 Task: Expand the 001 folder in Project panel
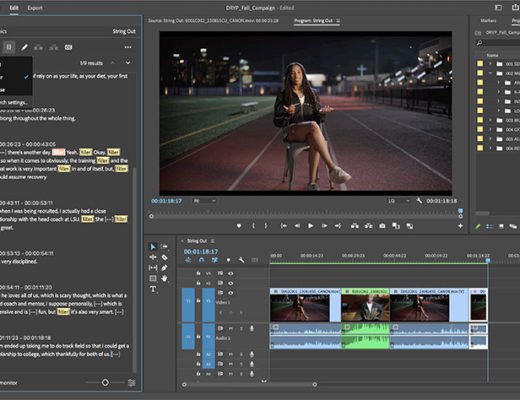click(490, 64)
